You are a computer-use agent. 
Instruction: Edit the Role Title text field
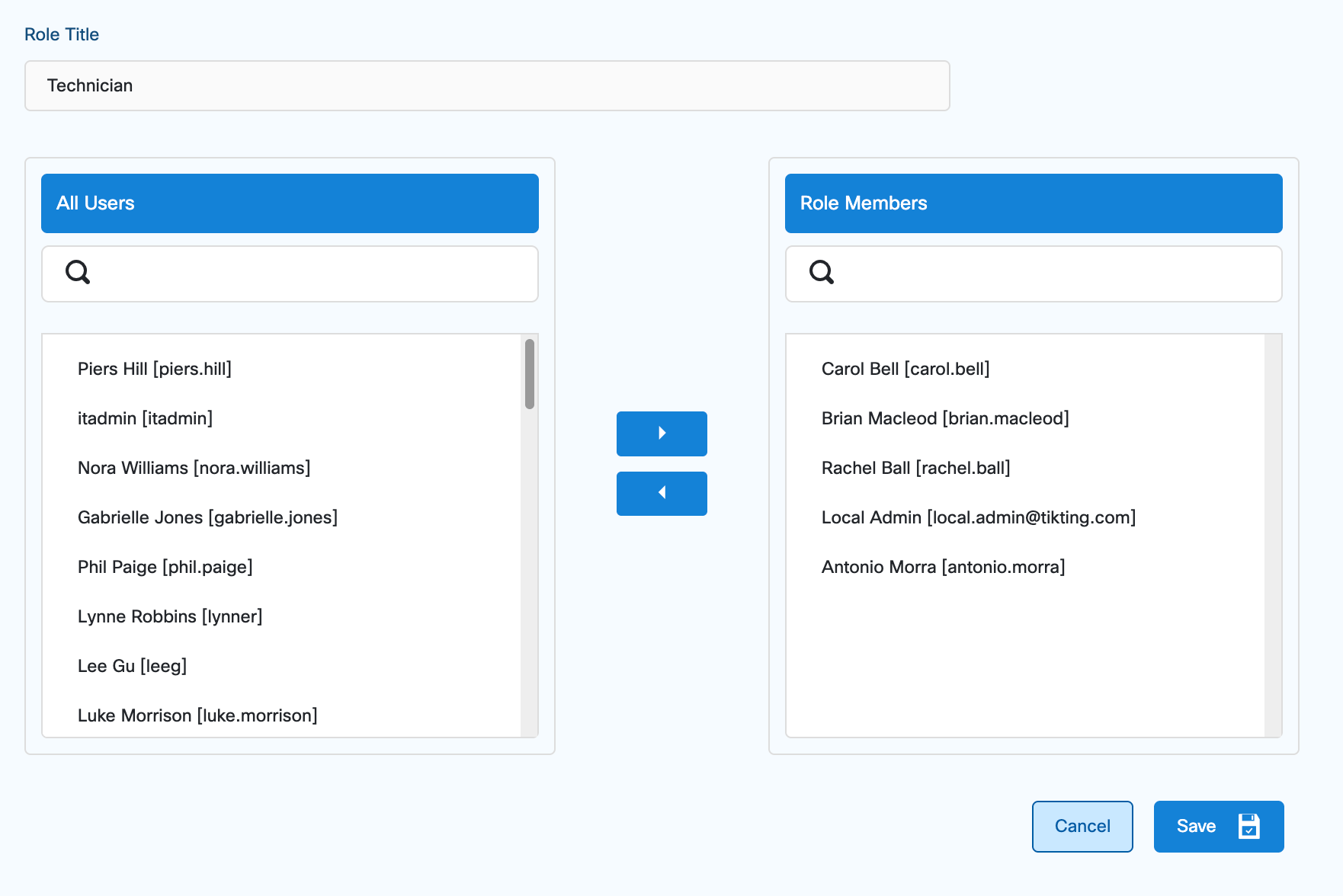click(x=487, y=86)
